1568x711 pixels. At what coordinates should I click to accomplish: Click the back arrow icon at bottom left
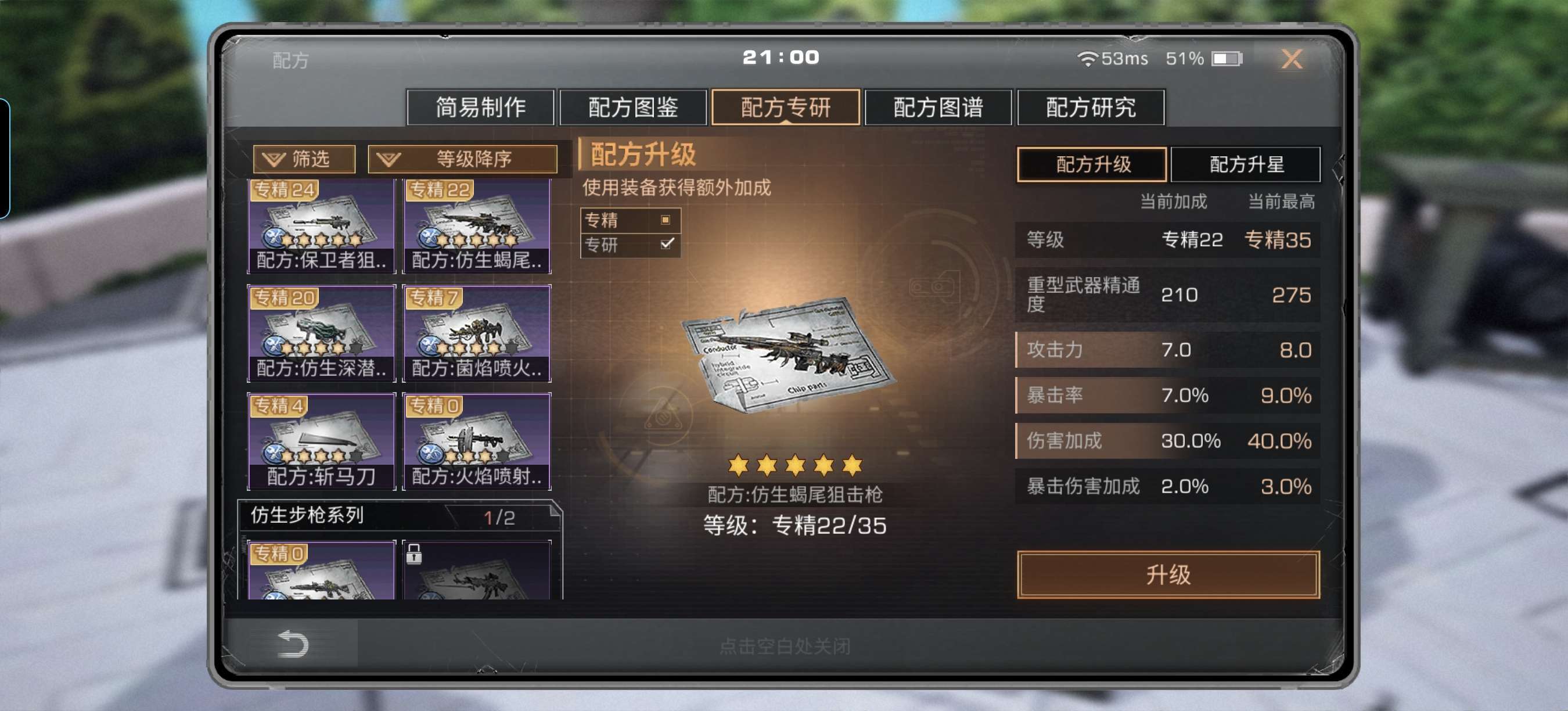pos(293,644)
